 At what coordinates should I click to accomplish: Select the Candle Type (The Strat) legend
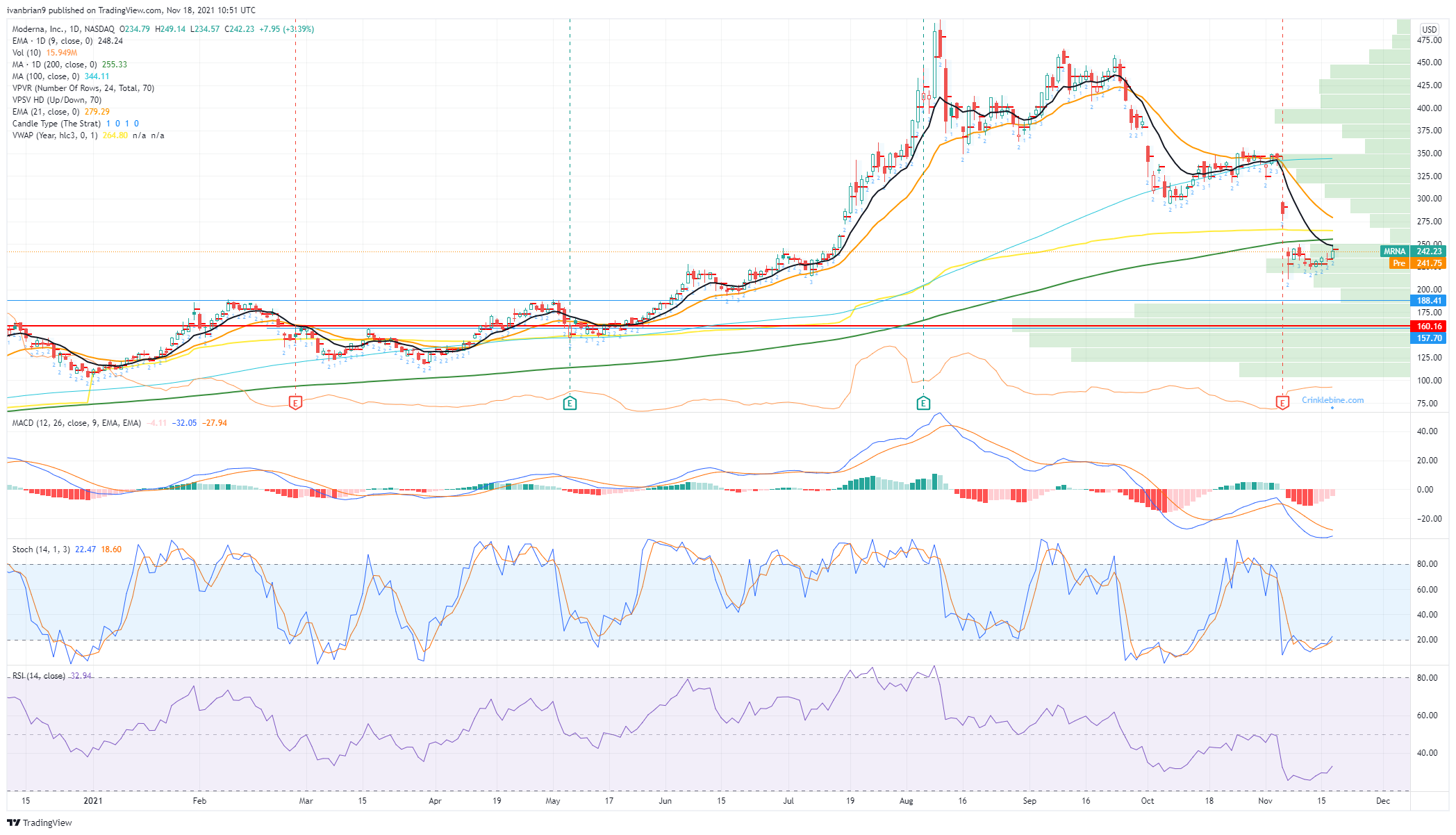(x=75, y=124)
